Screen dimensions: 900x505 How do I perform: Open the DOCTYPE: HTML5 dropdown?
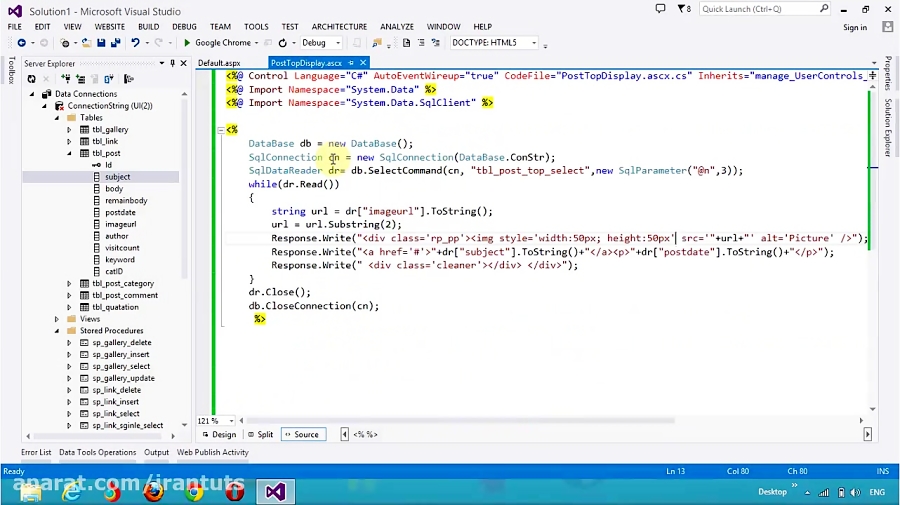[495, 43]
